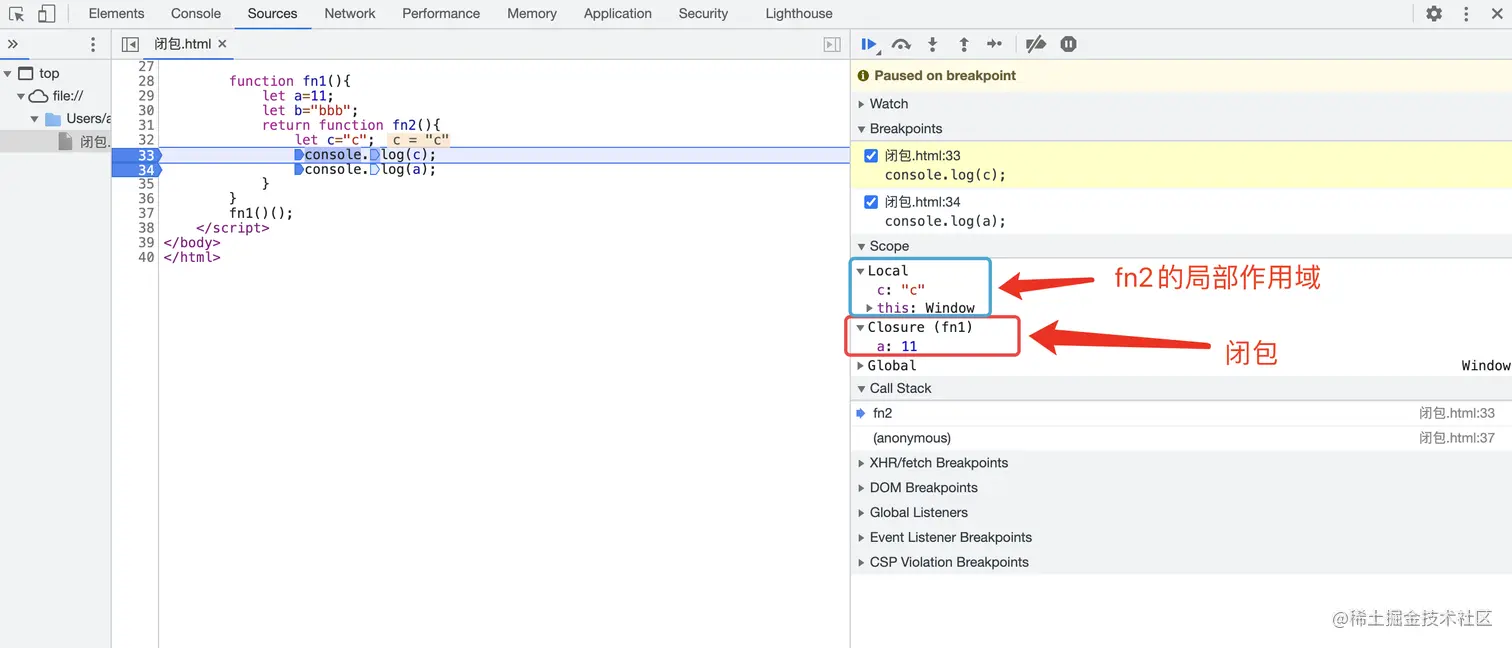Toggle pause on exceptions icon
1512x648 pixels.
[x=1068, y=44]
